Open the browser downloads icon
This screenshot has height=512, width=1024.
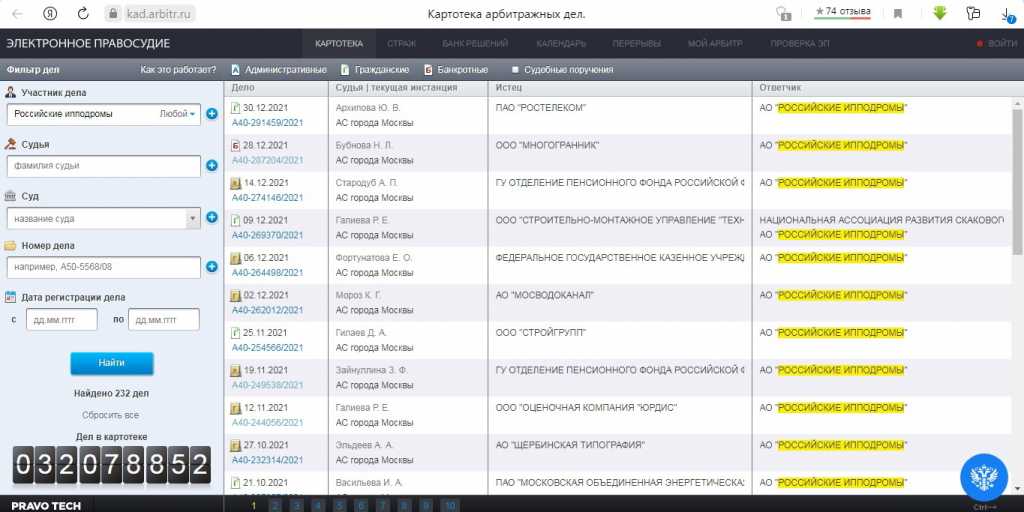tap(1008, 14)
